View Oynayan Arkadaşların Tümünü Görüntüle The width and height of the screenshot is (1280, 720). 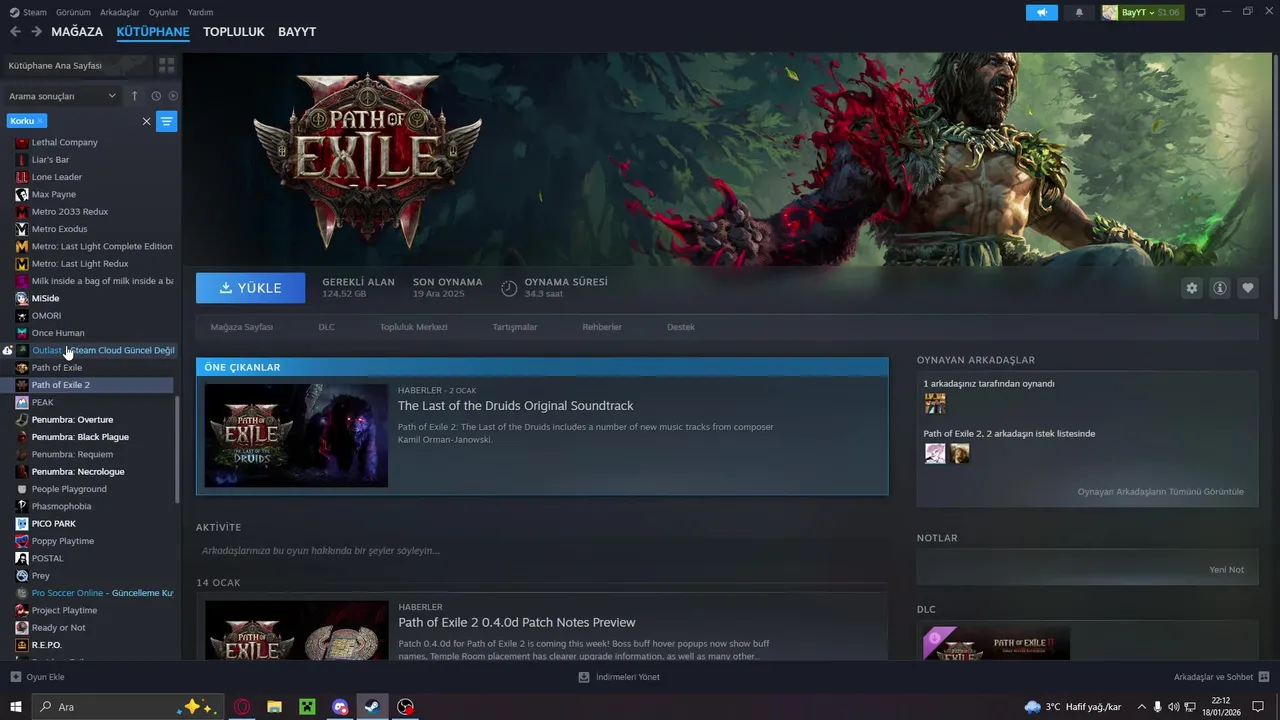(x=1160, y=492)
